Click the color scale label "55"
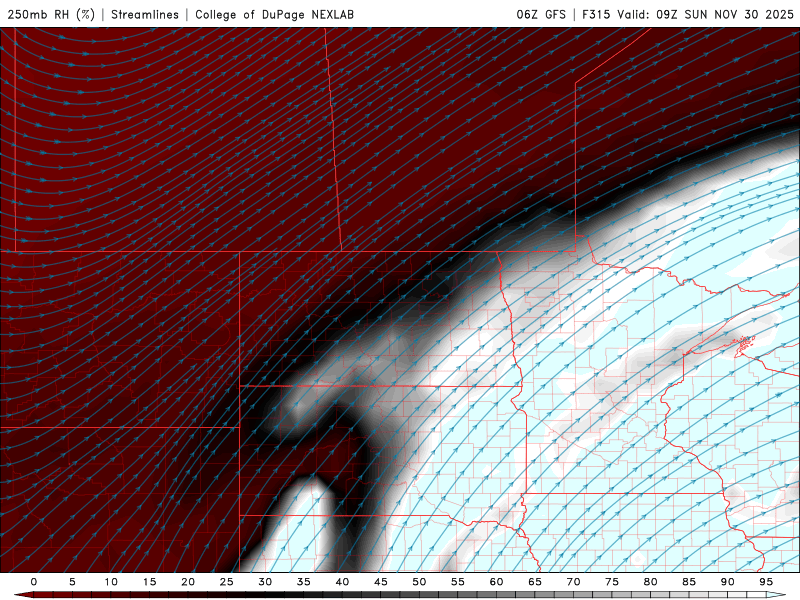Image resolution: width=800 pixels, height=600 pixels. (458, 582)
